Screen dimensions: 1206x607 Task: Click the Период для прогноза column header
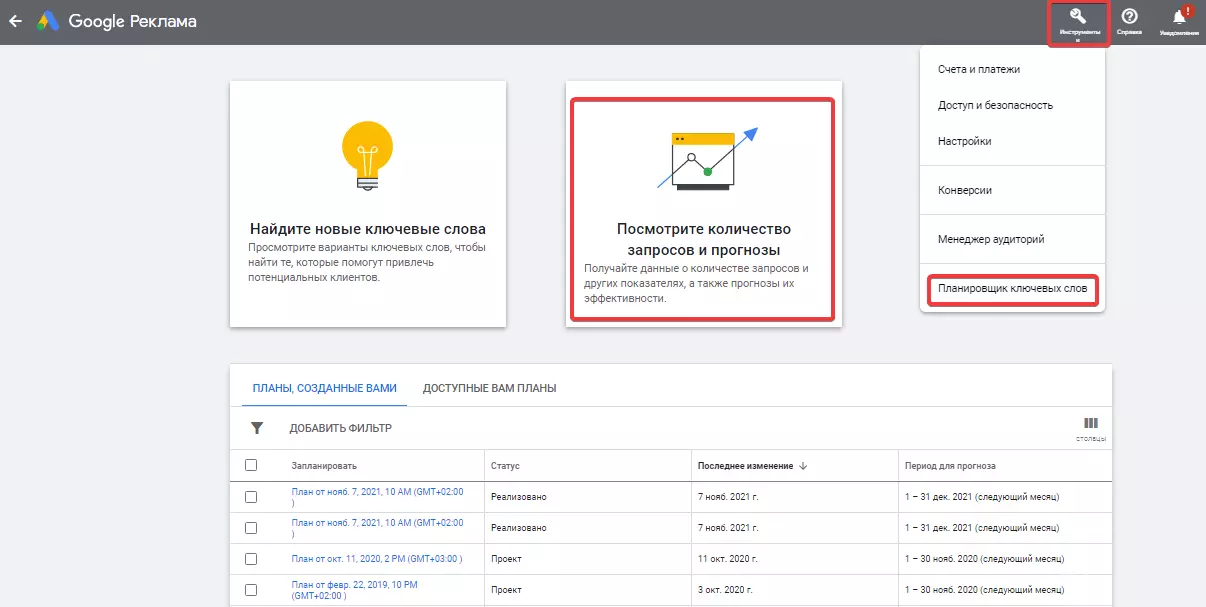(x=949, y=466)
